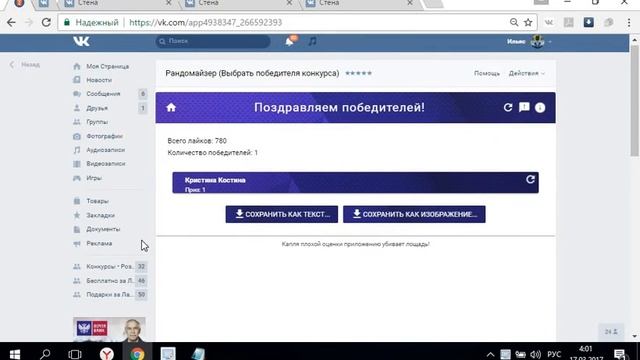The image size is (640, 360).
Task: Open Моя Страница in sidebar
Action: pyautogui.click(x=108, y=66)
